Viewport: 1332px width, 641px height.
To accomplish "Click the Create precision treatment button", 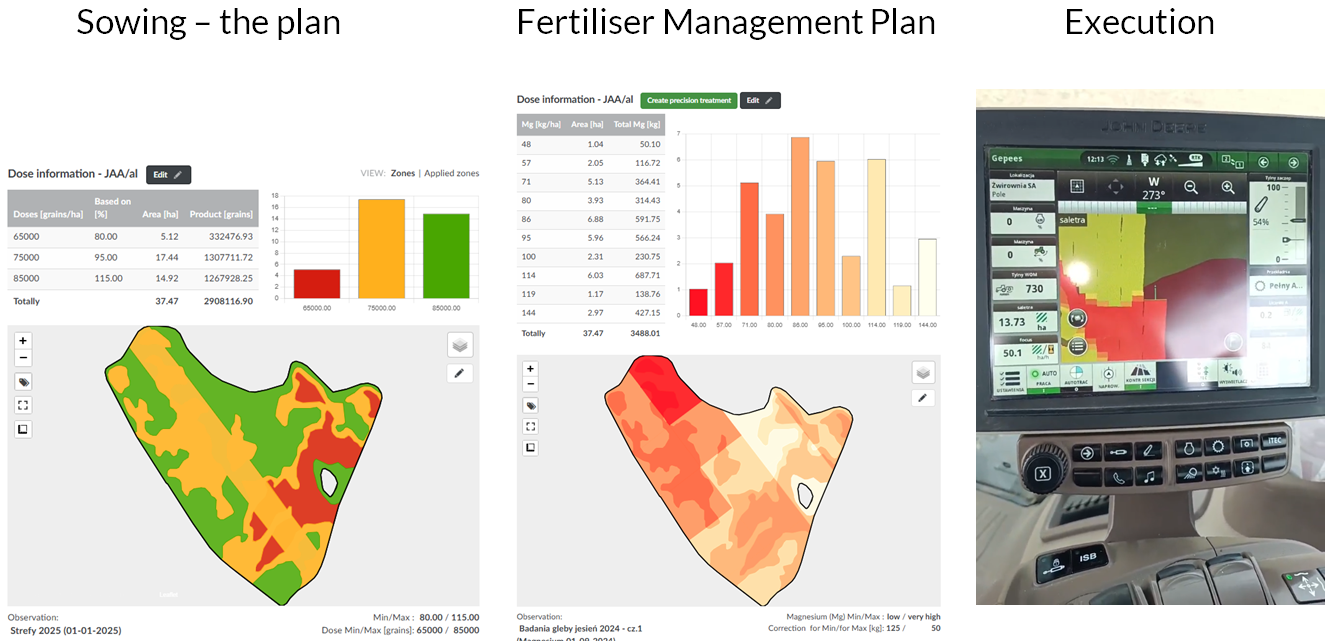I will tap(688, 100).
